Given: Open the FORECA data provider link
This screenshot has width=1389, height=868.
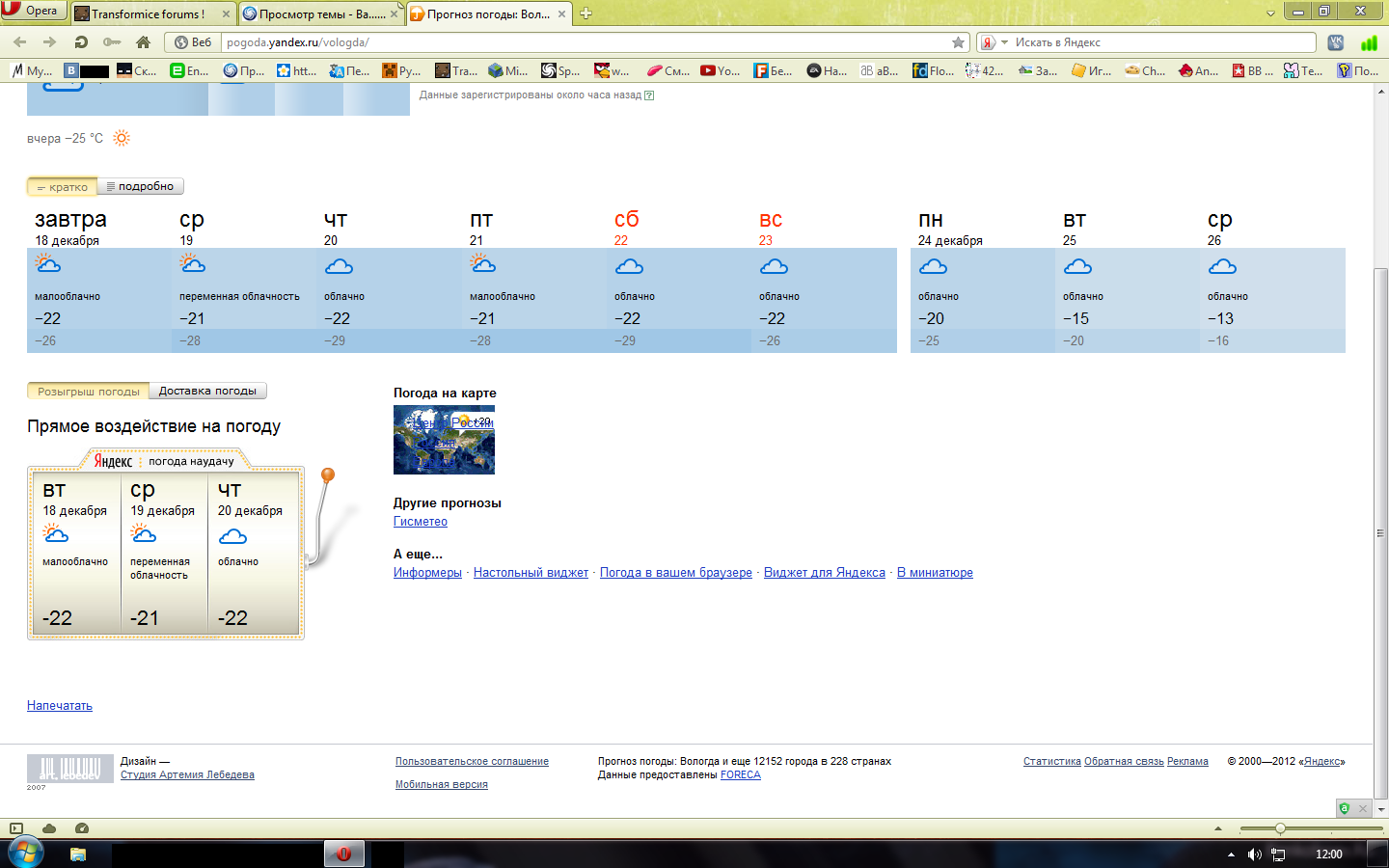Looking at the screenshot, I should coord(741,775).
